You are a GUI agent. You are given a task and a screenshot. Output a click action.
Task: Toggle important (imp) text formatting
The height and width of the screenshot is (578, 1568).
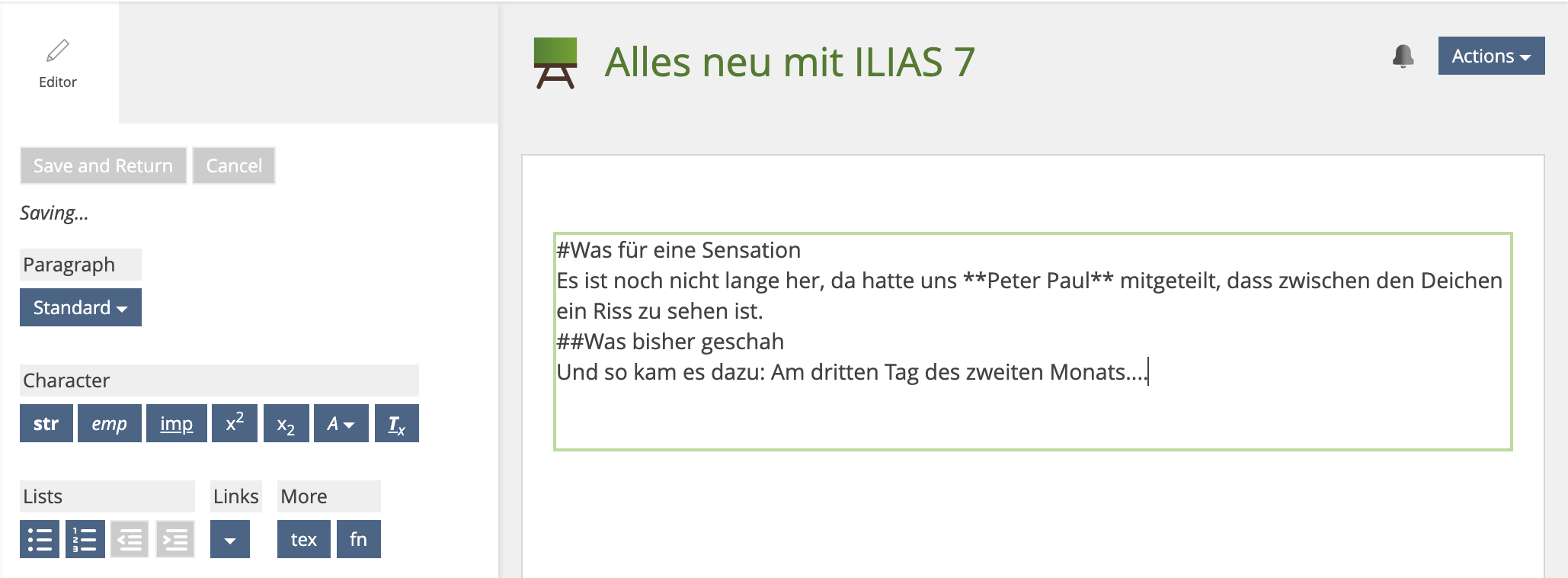coord(176,423)
